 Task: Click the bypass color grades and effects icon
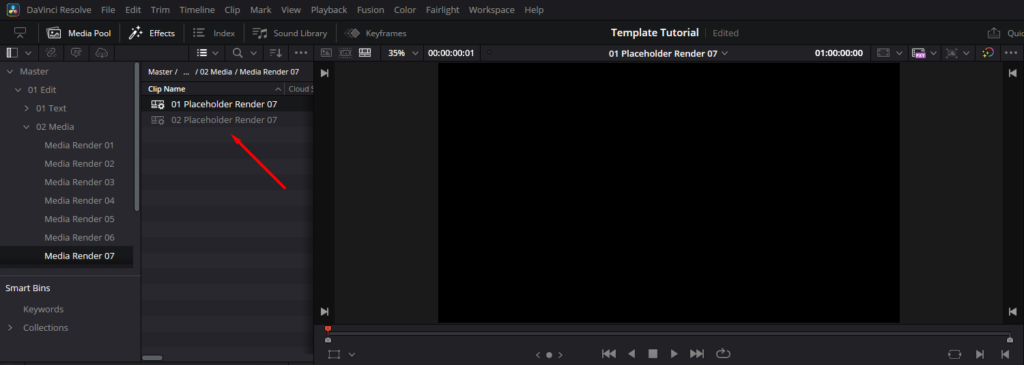coord(989,53)
